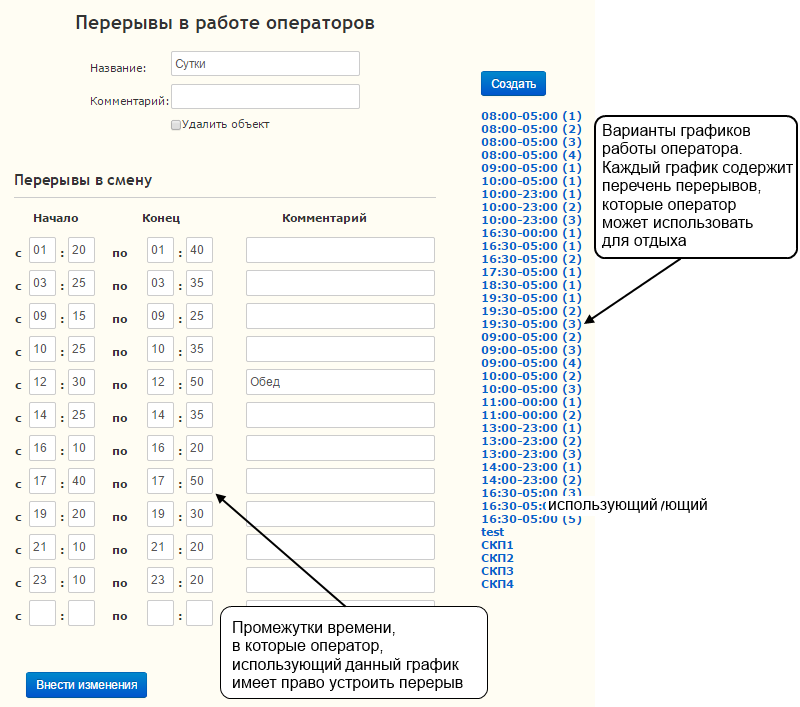This screenshot has height=707, width=800.
Task: Click the Внести изменения button
Action: tap(87, 685)
